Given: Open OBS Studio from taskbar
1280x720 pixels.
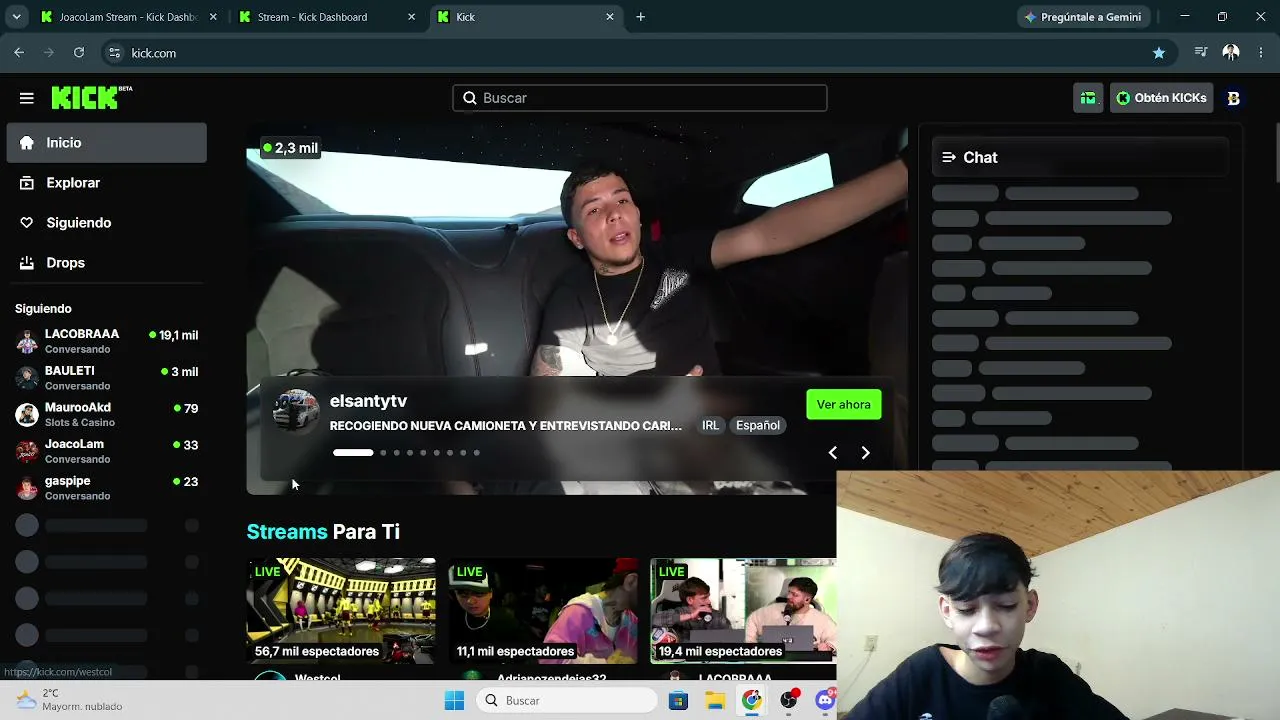Looking at the screenshot, I should pyautogui.click(x=789, y=701).
